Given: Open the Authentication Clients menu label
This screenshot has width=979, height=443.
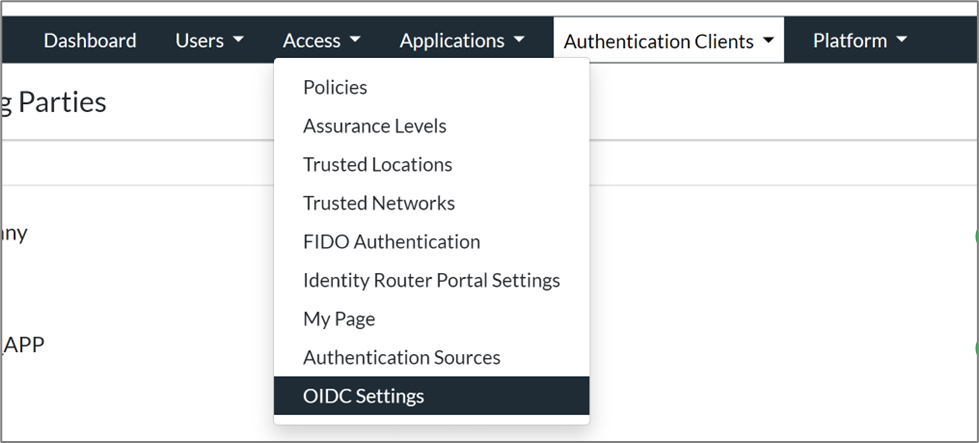Looking at the screenshot, I should pos(658,42).
